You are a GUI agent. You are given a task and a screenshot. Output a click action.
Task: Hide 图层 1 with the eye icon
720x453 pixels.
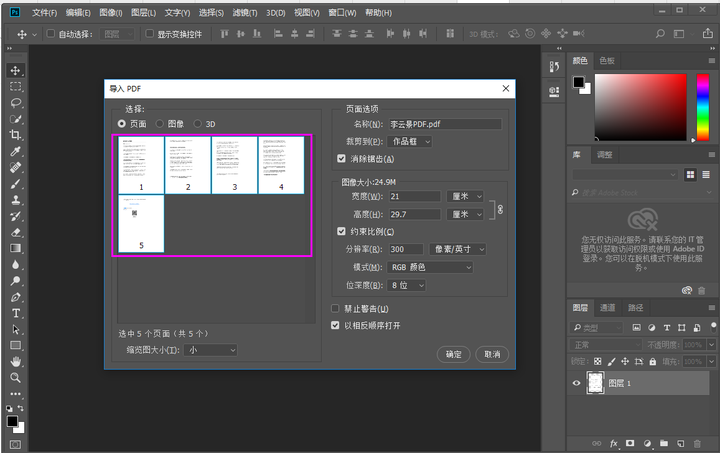tap(576, 383)
